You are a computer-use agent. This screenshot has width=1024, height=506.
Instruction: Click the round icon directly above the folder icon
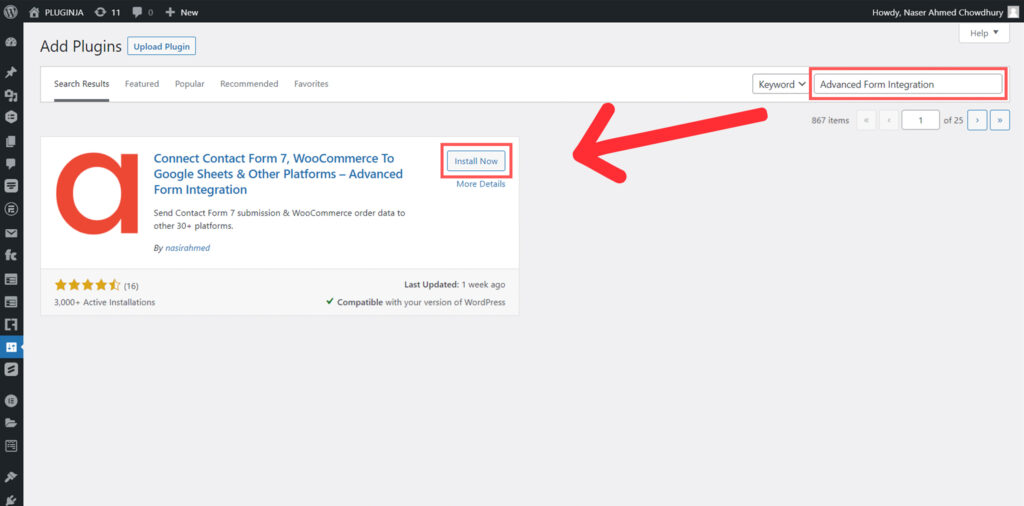[x=10, y=401]
